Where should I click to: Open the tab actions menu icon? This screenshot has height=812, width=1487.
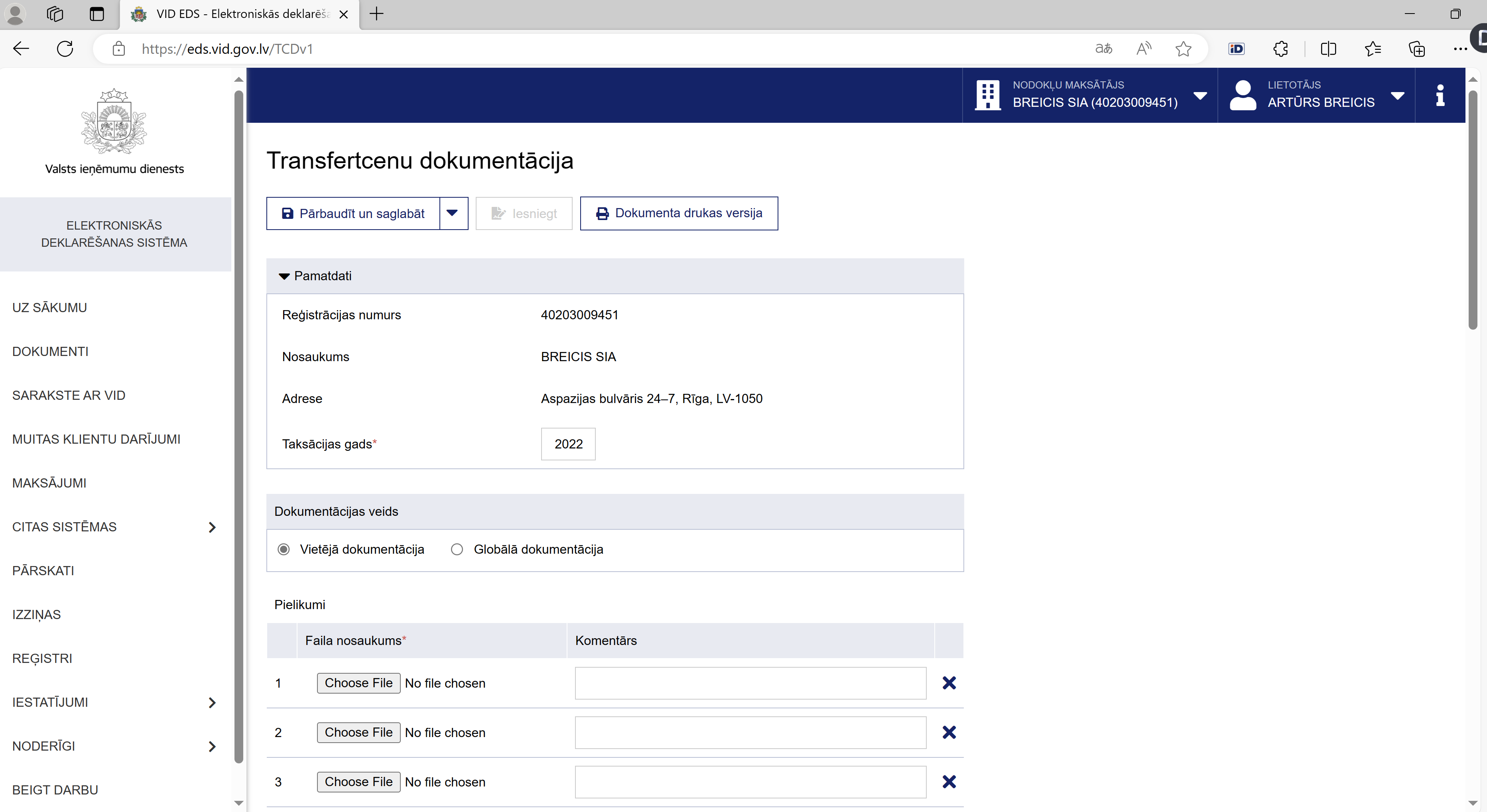click(x=97, y=14)
